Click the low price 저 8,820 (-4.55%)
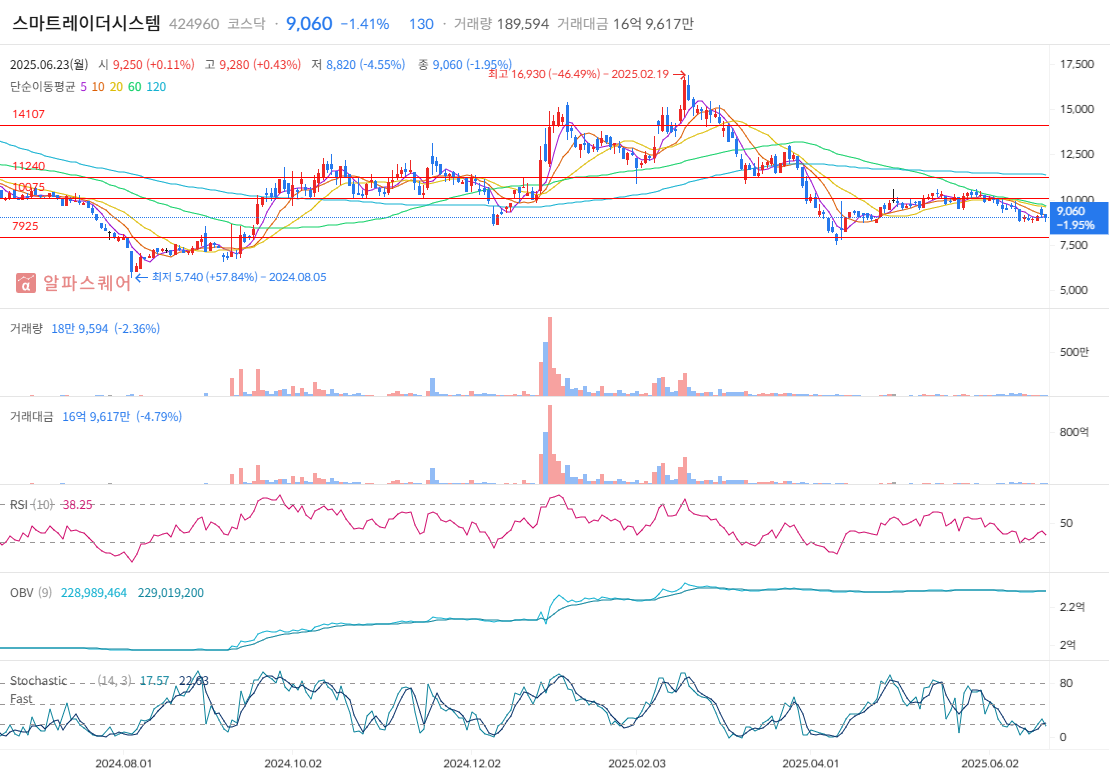Image resolution: width=1110 pixels, height=778 pixels. tap(358, 64)
